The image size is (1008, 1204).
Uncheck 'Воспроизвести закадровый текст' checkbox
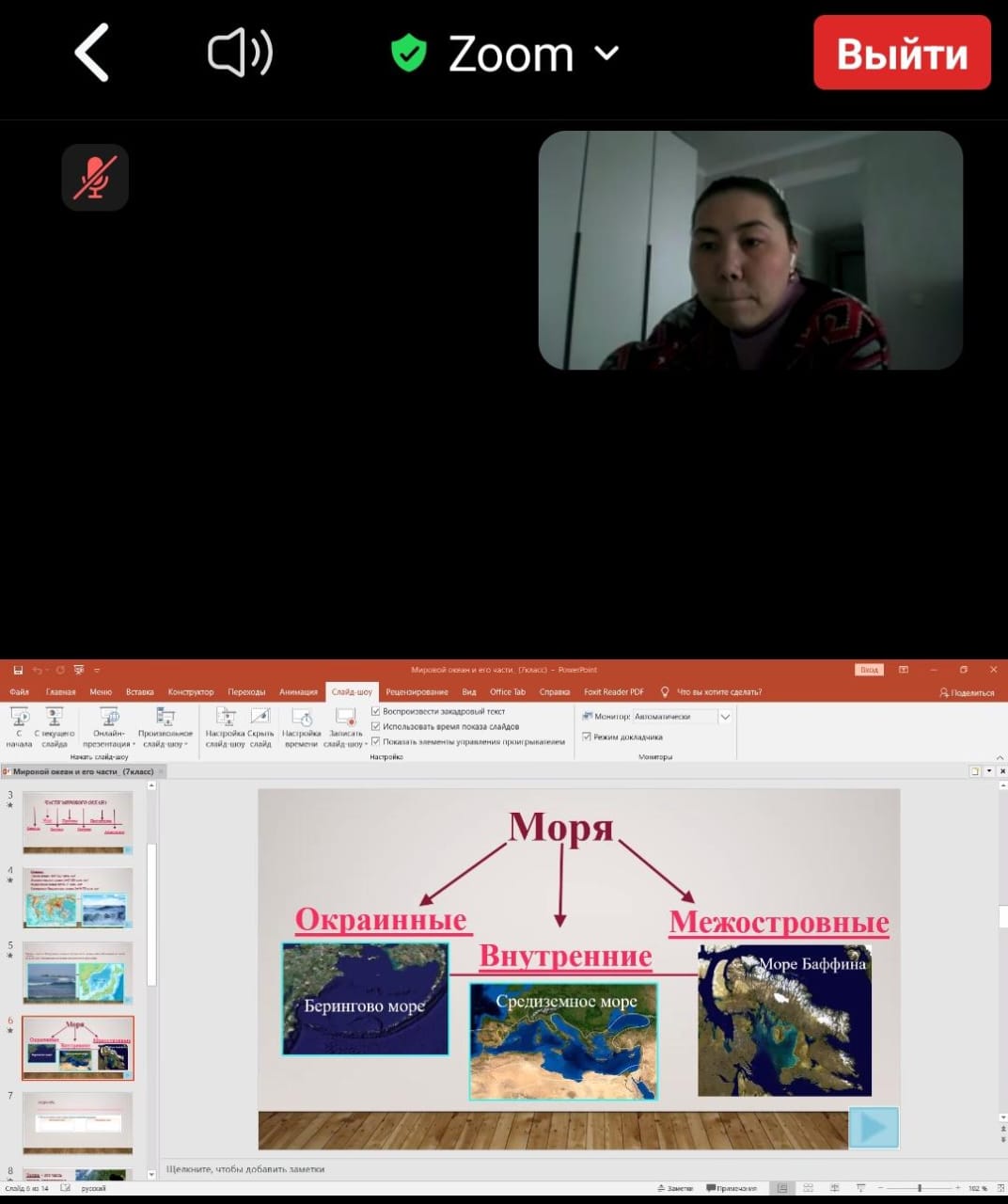[x=376, y=711]
